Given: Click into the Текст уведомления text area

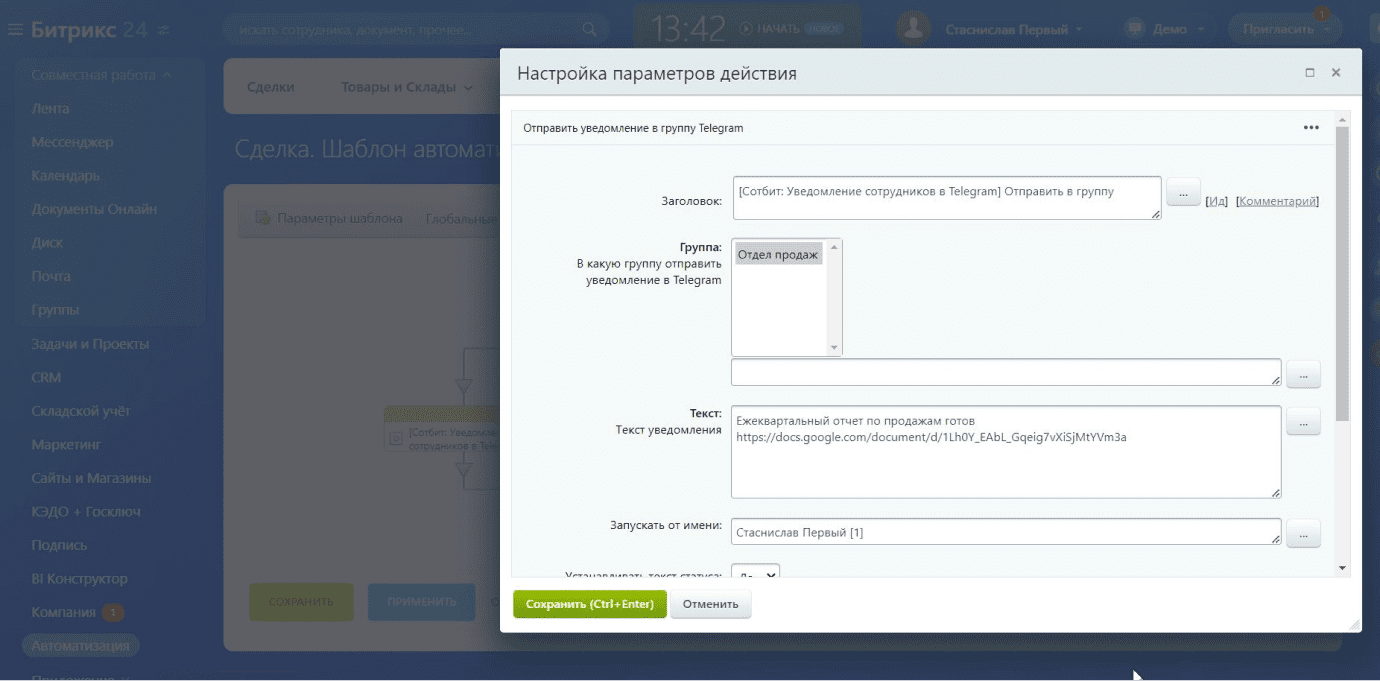Looking at the screenshot, I should click(x=1006, y=452).
